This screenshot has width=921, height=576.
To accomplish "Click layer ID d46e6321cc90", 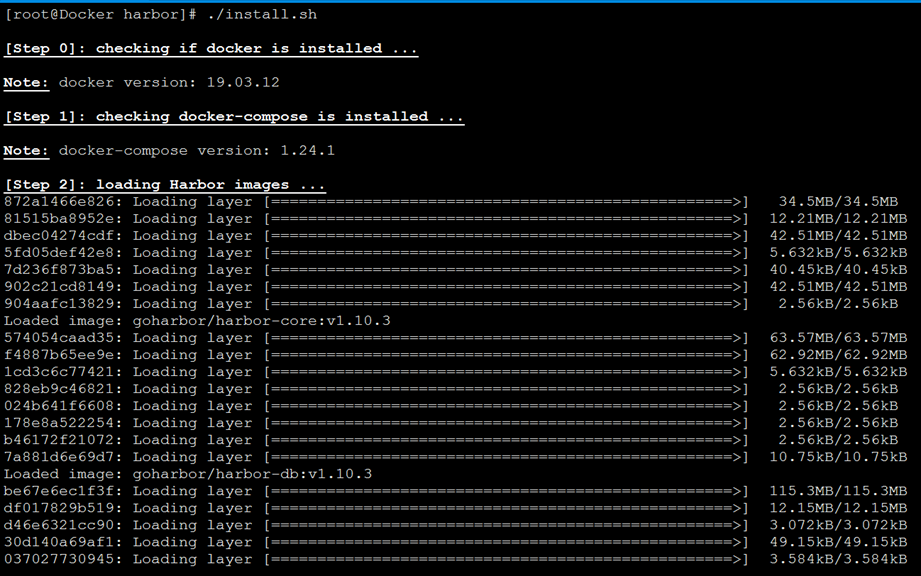I will [59, 526].
